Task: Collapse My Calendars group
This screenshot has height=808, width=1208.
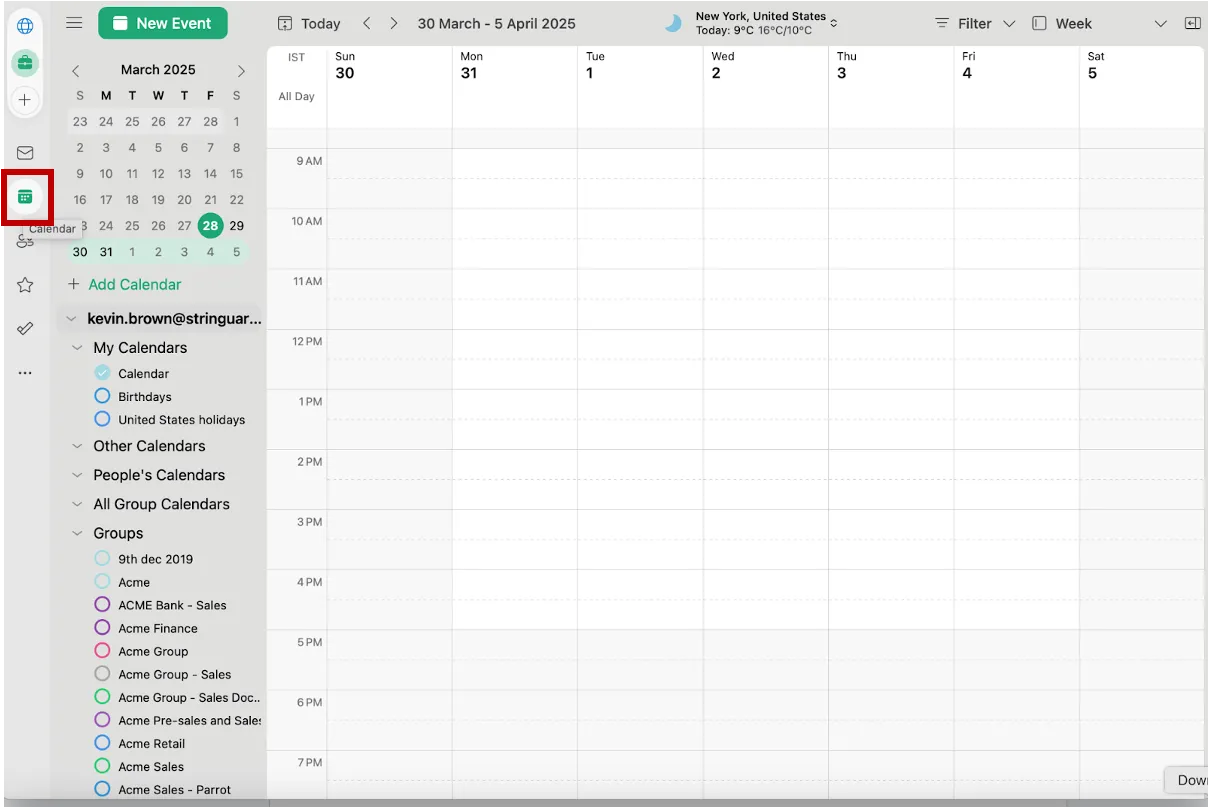Action: tap(77, 348)
